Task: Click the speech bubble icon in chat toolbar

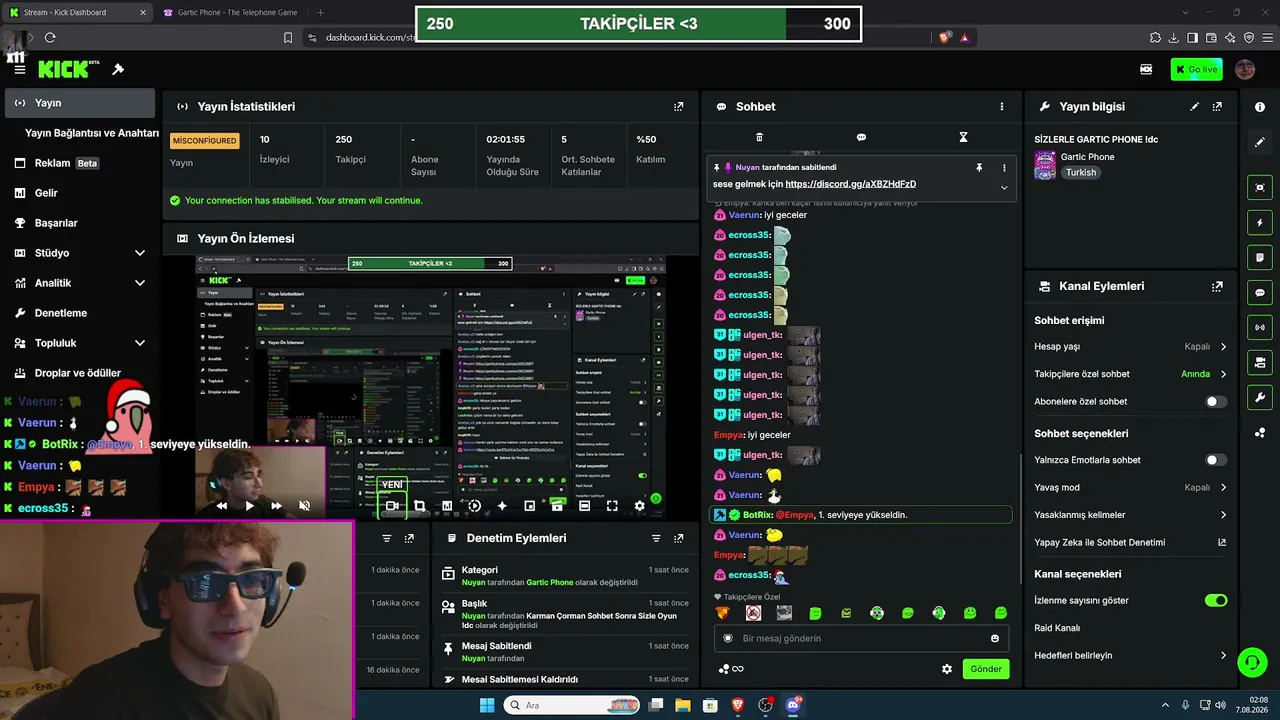Action: pos(861,137)
